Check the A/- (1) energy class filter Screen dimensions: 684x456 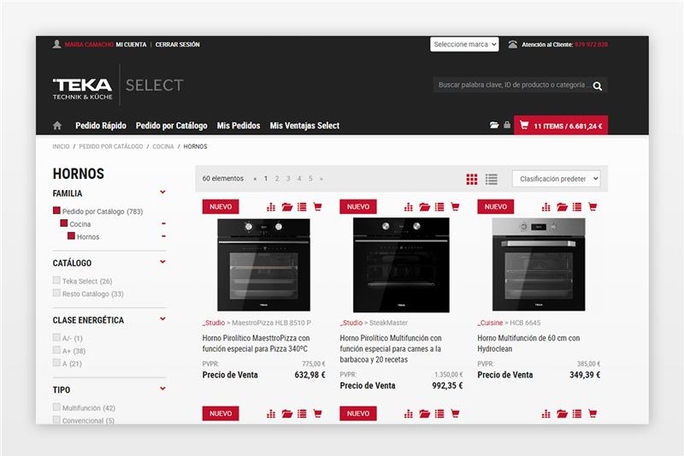[x=56, y=337]
